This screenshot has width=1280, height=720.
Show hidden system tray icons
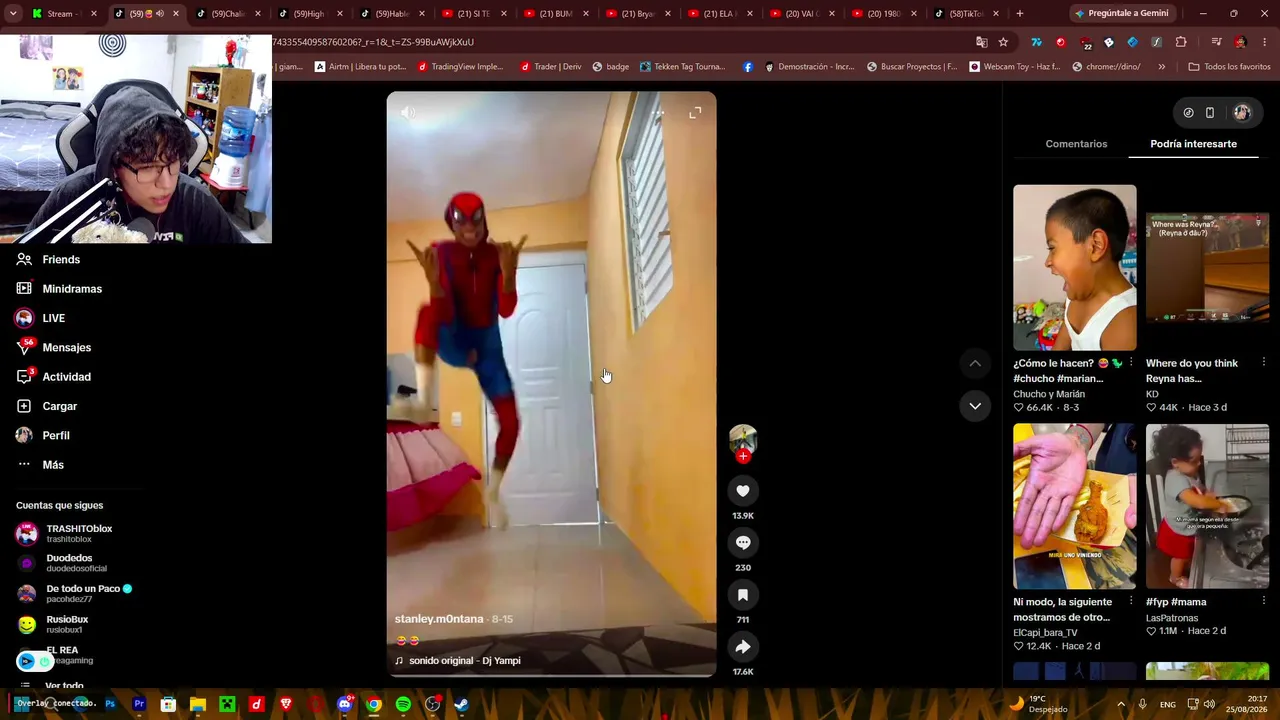coord(1120,704)
